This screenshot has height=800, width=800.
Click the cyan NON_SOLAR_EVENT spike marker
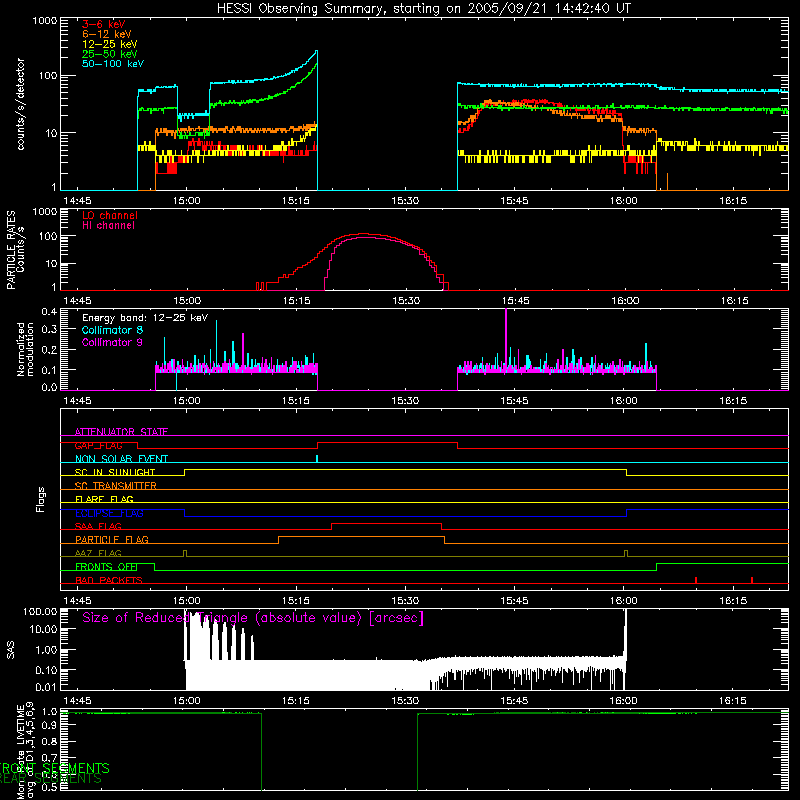point(317,459)
